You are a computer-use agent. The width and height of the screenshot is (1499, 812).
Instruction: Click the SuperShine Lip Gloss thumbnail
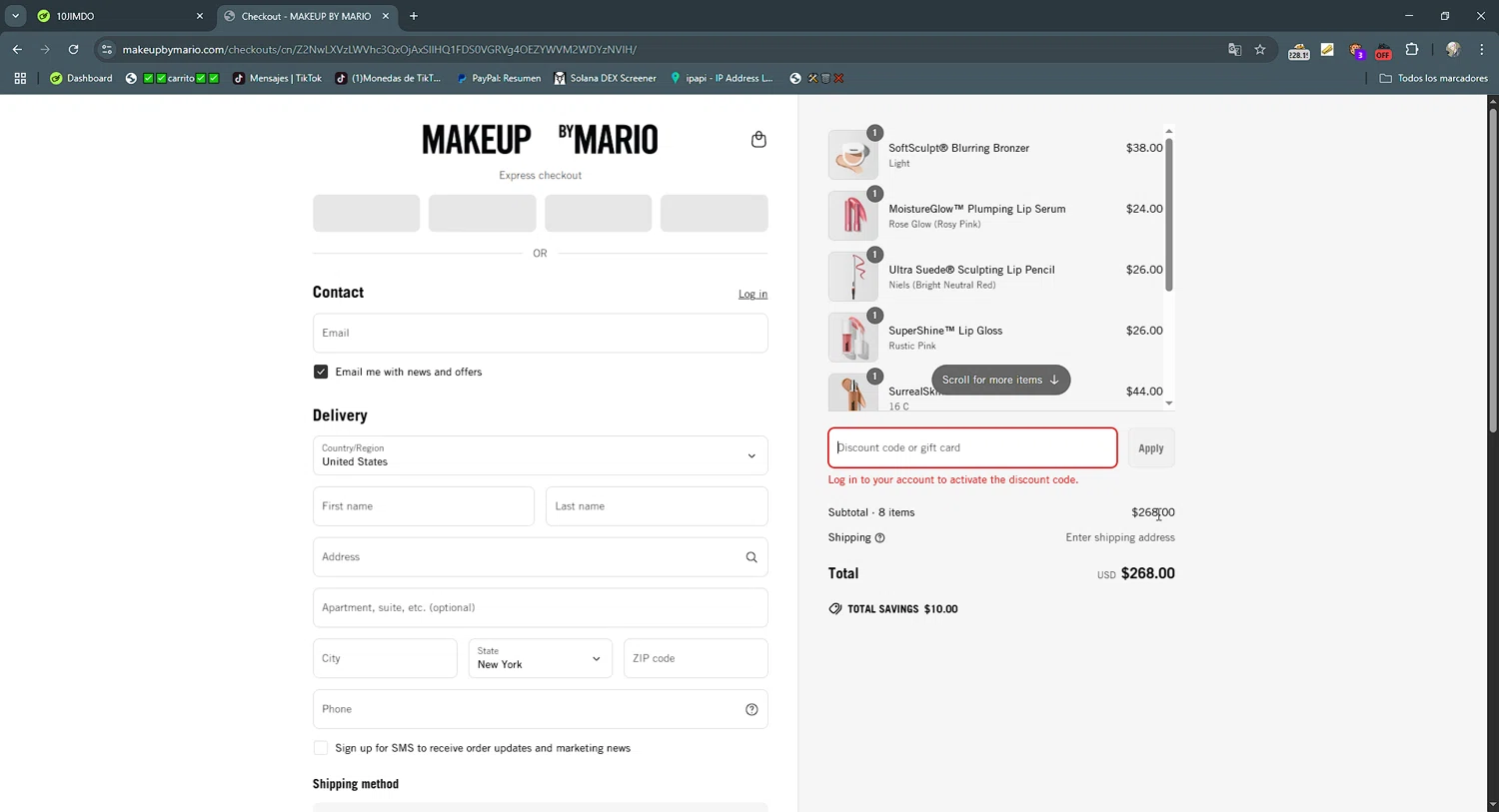[x=852, y=338]
